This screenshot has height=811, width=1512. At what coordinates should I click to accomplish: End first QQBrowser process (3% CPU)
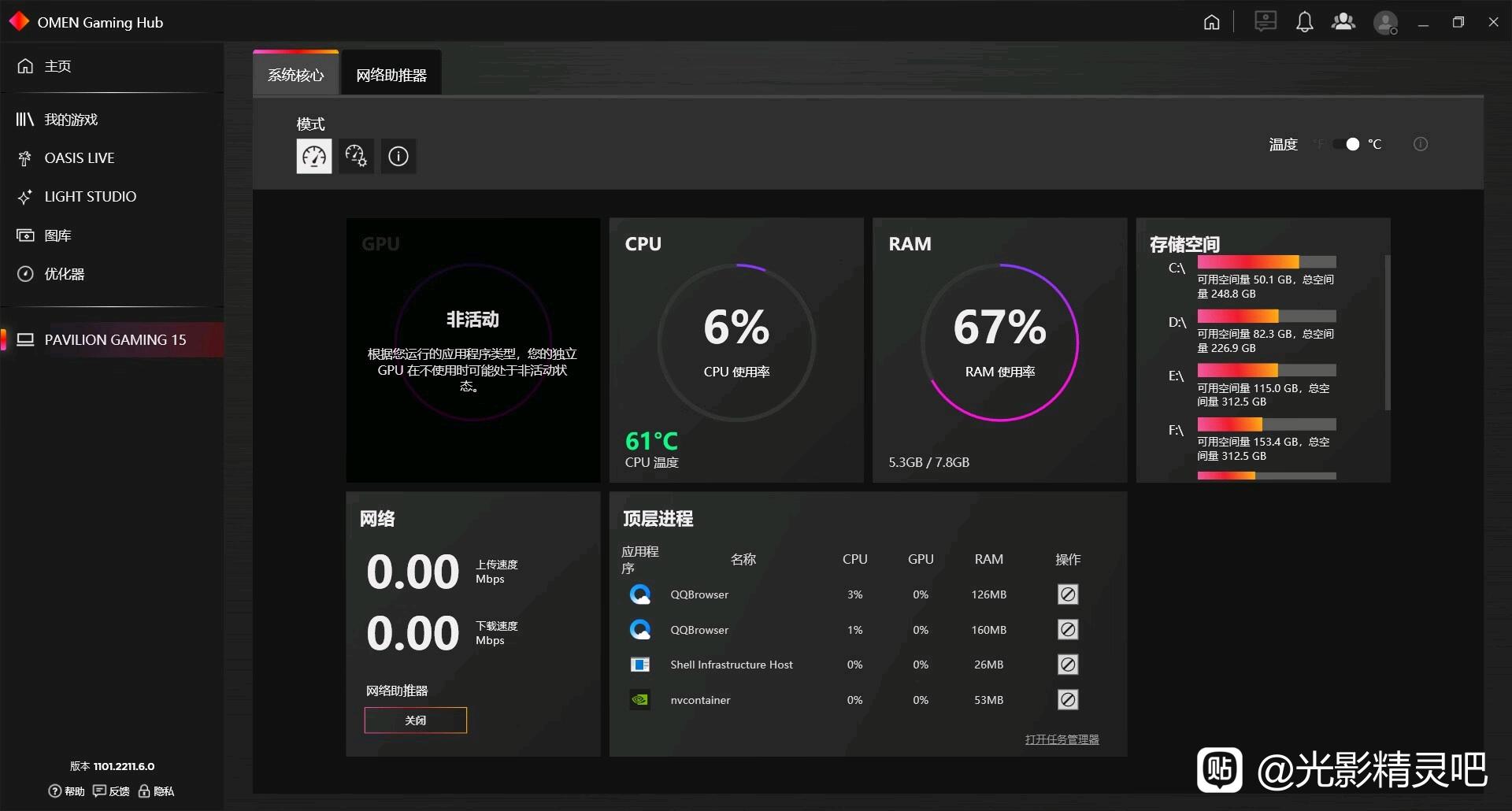(x=1068, y=594)
